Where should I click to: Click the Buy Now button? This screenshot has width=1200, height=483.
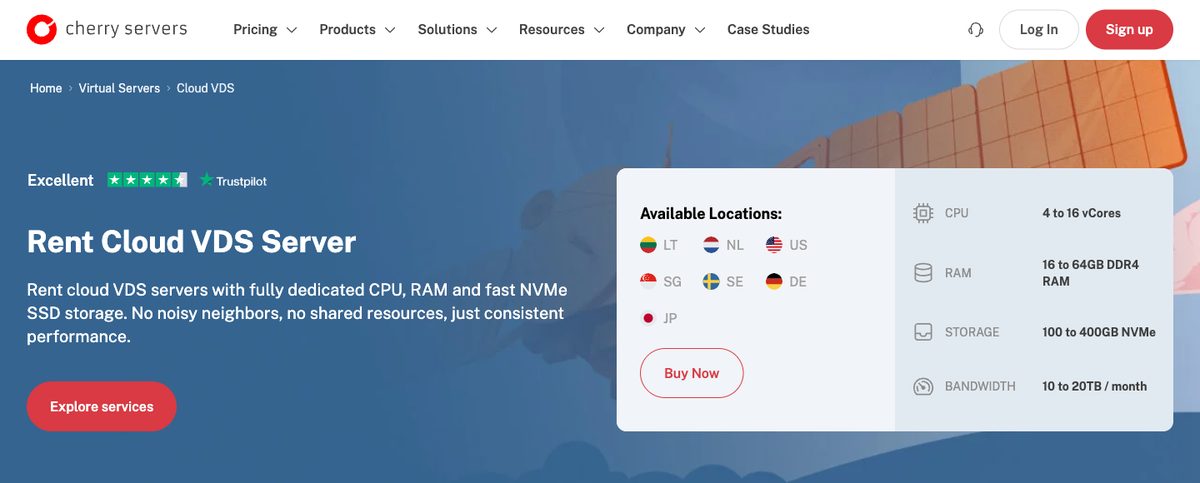click(692, 373)
